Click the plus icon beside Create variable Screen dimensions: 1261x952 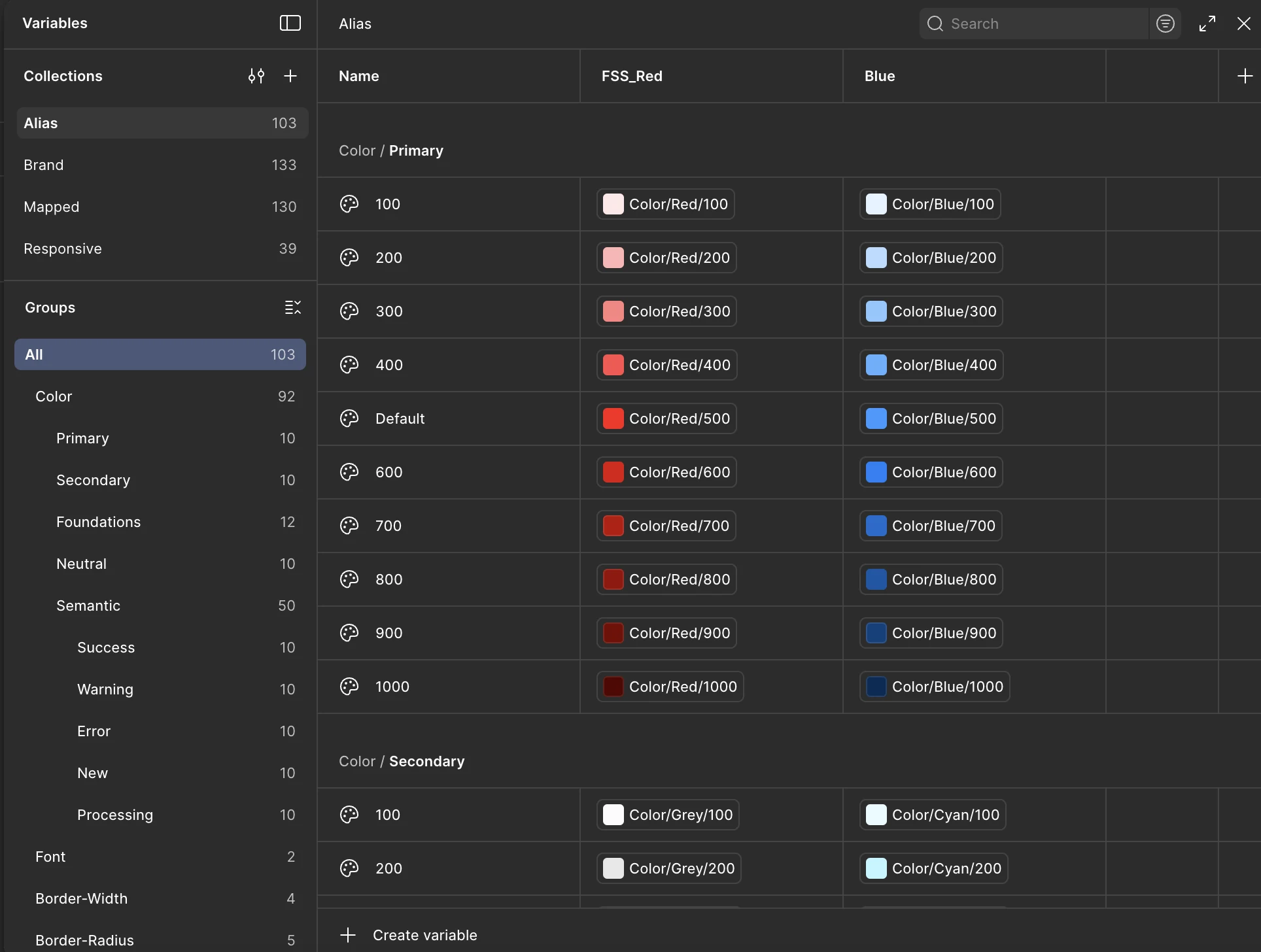(348, 935)
